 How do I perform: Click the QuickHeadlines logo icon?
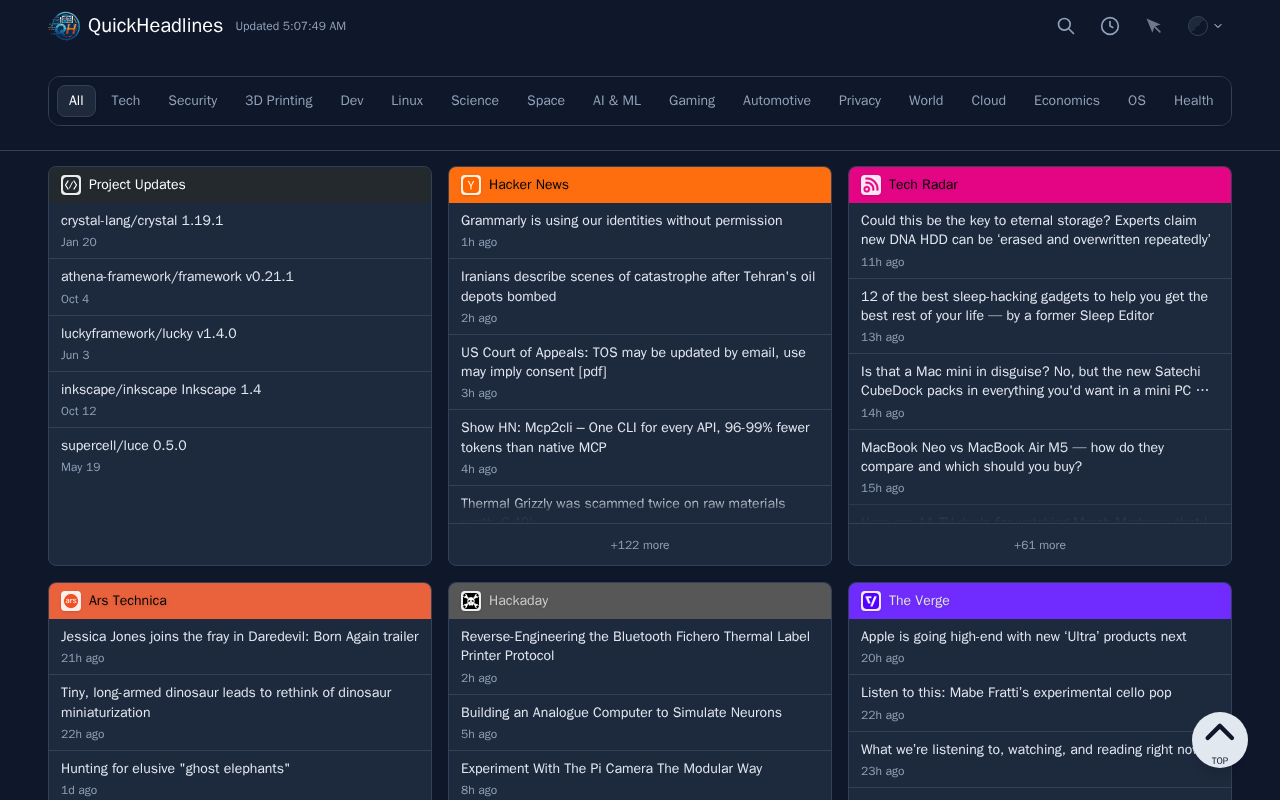point(65,26)
